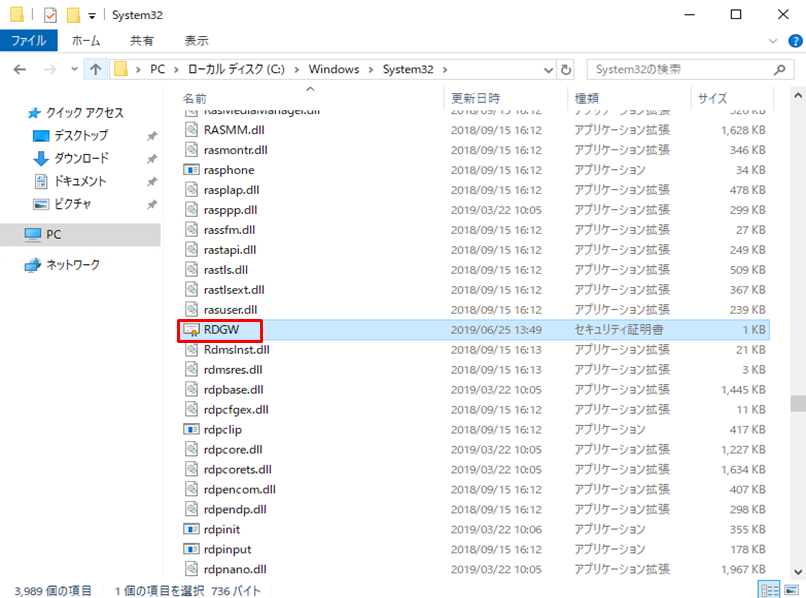
Task: Click the vertical scrollbar thumb
Action: (x=798, y=403)
